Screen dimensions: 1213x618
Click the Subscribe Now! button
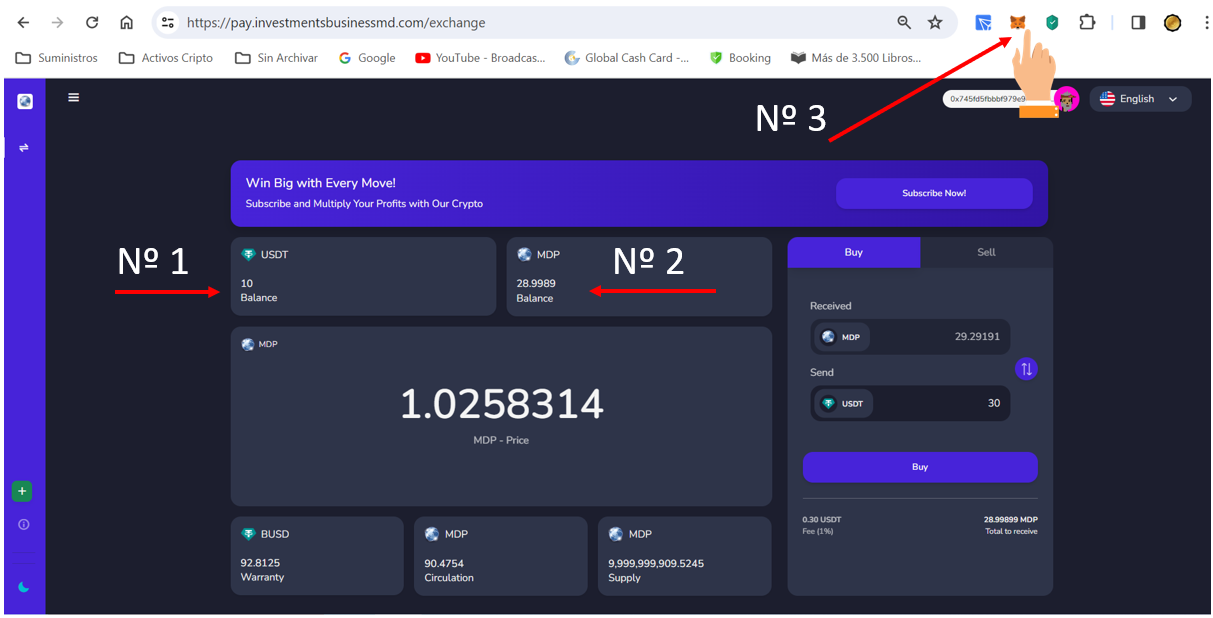tap(934, 193)
